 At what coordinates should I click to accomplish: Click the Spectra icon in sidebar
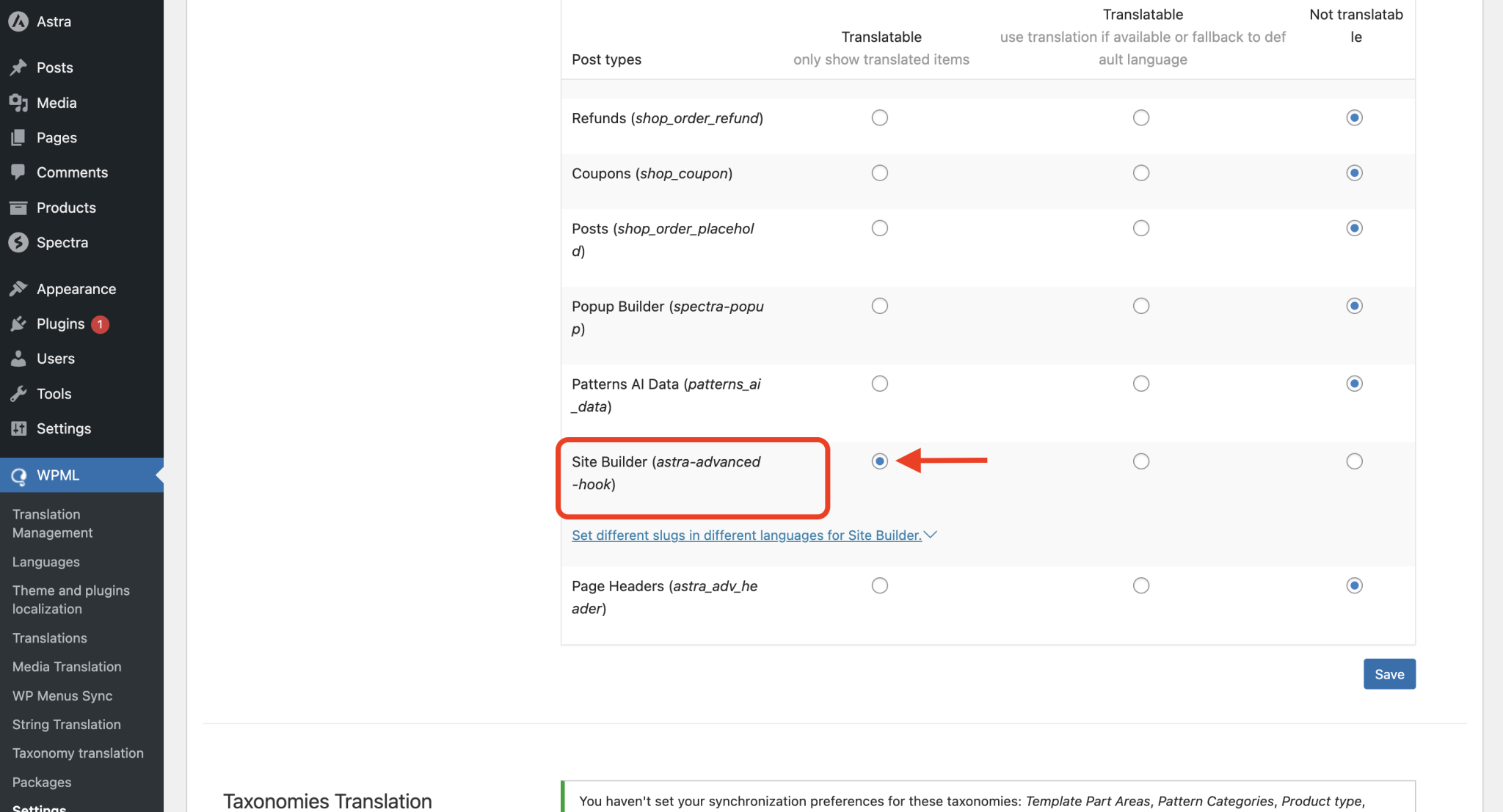18,243
